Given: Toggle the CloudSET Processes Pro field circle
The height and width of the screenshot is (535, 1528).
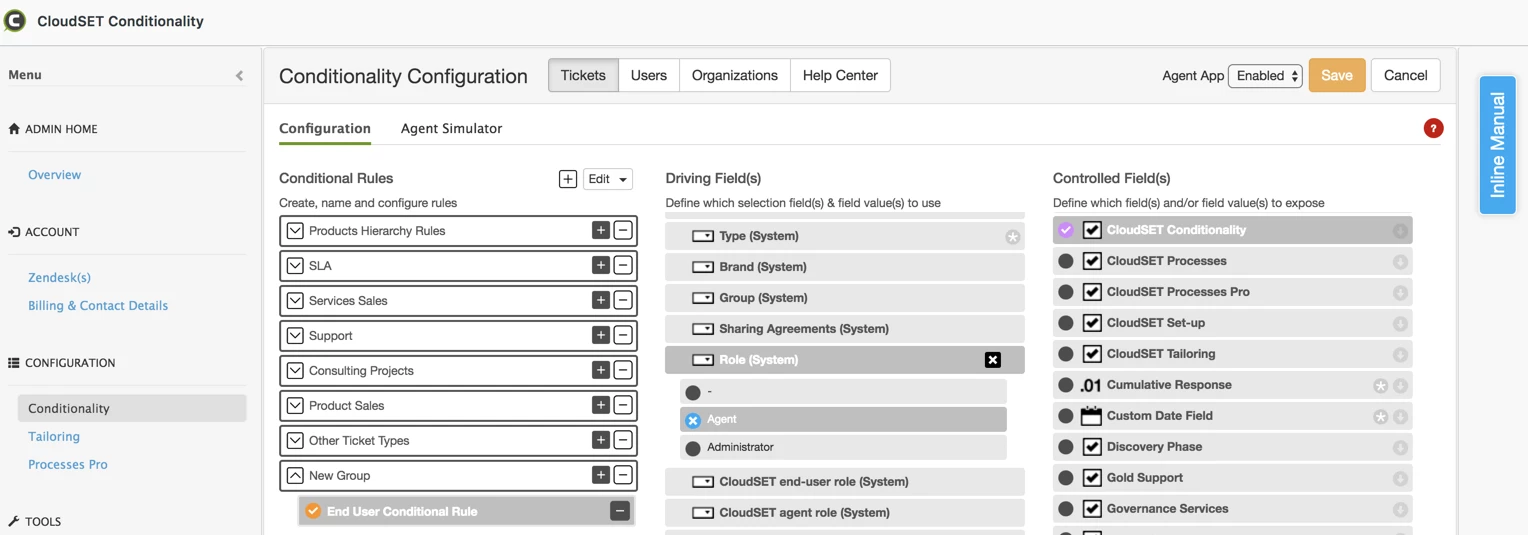Looking at the screenshot, I should pos(1066,292).
